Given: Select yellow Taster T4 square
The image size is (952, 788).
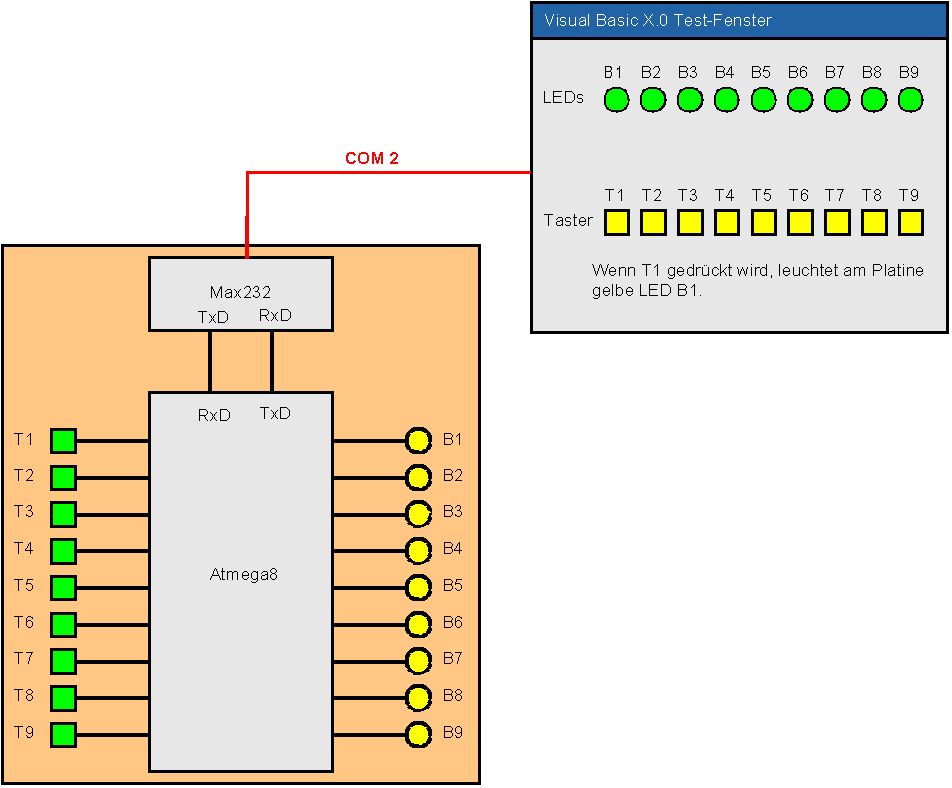Looking at the screenshot, I should (x=727, y=222).
